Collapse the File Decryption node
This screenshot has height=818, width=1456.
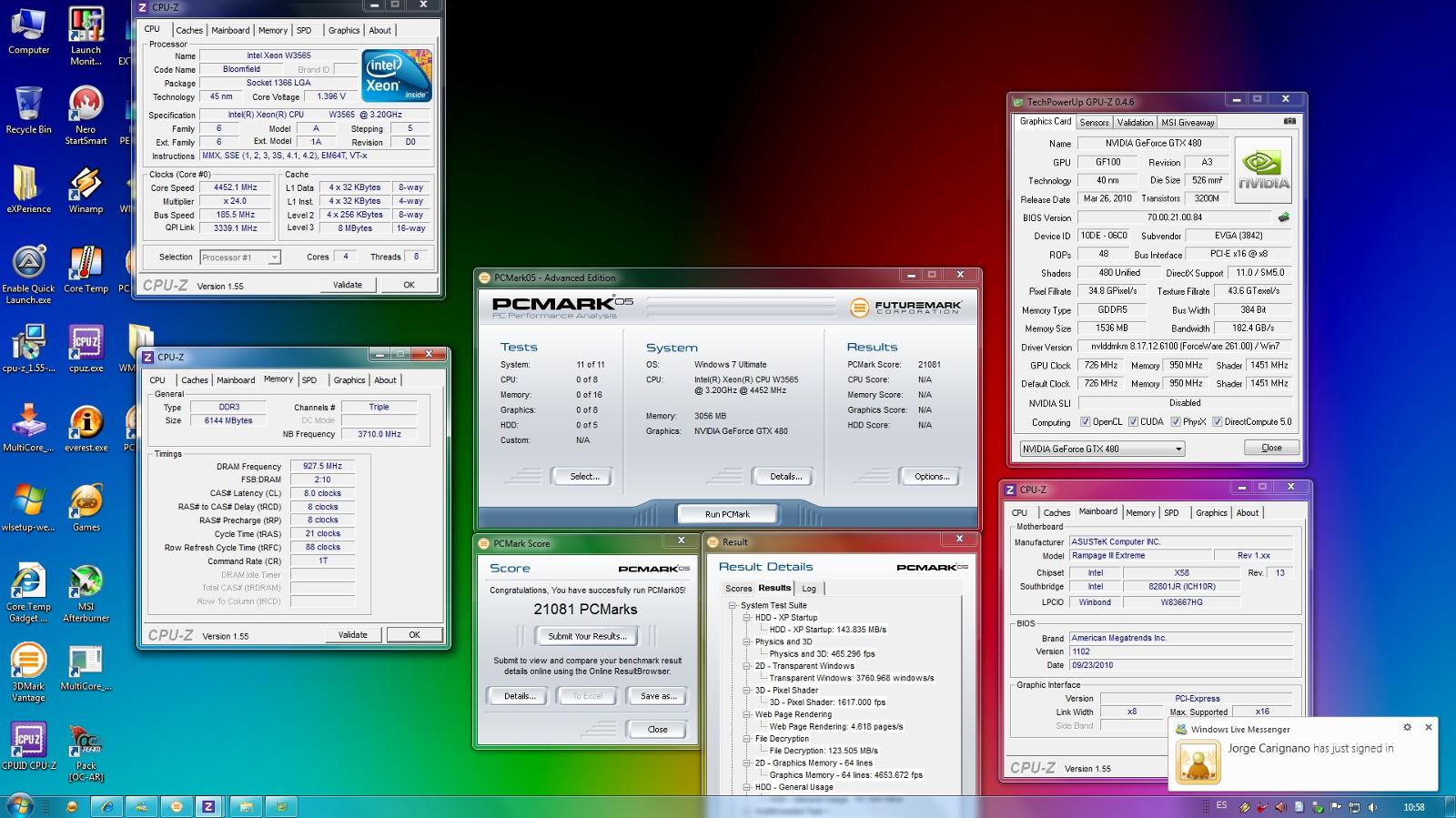tap(746, 739)
